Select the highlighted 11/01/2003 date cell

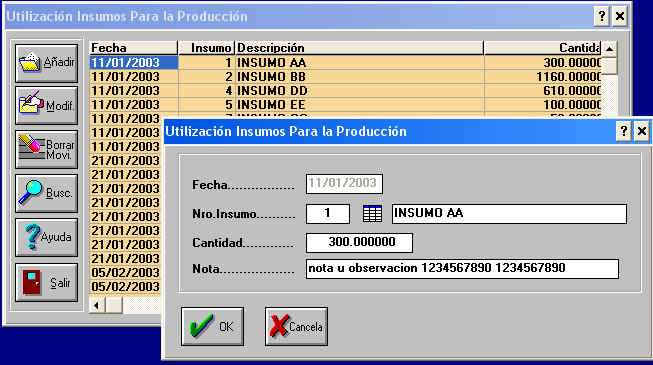[134, 62]
